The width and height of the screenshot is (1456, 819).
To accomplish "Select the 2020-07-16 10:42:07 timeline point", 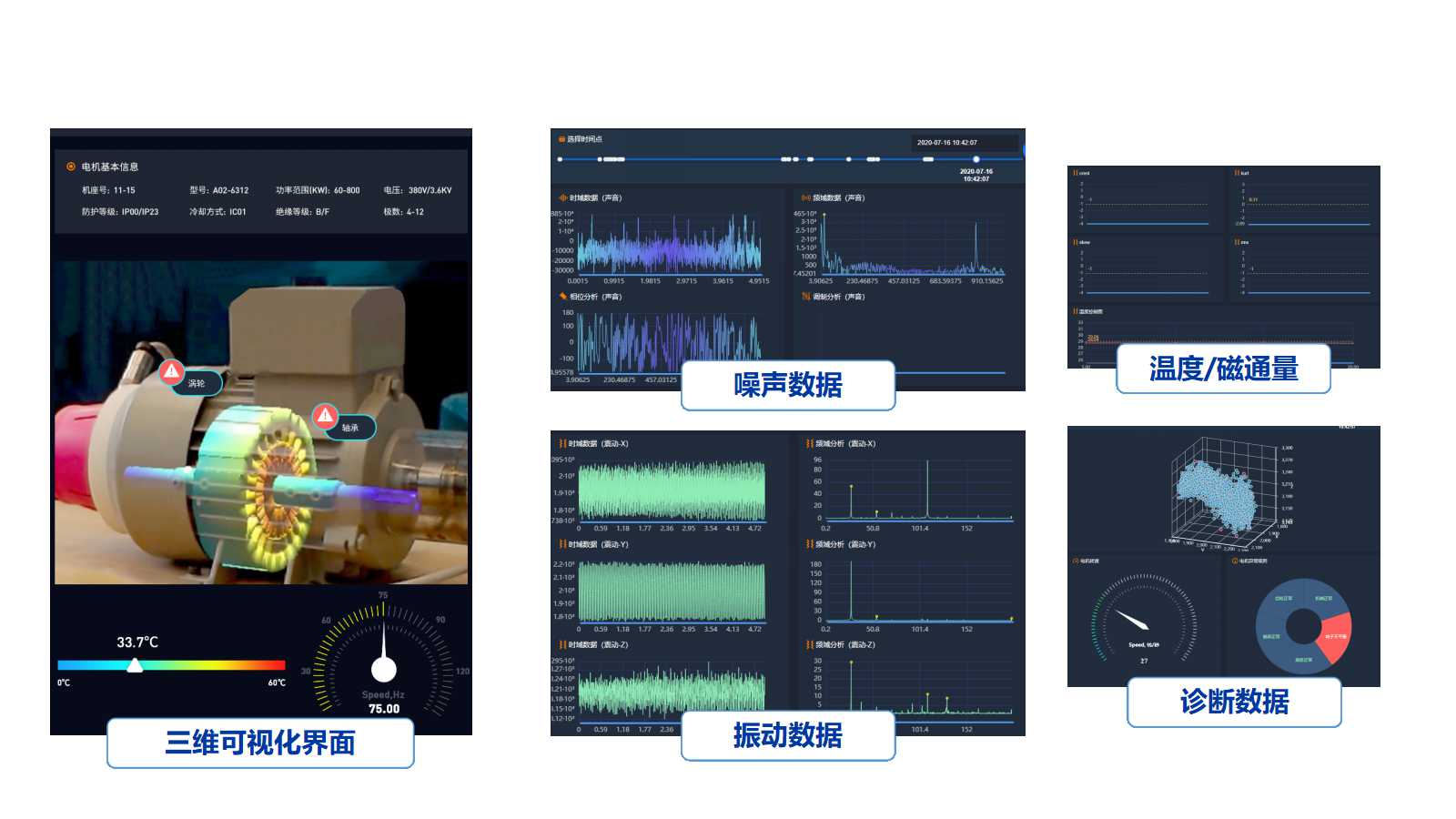I will 976,159.
